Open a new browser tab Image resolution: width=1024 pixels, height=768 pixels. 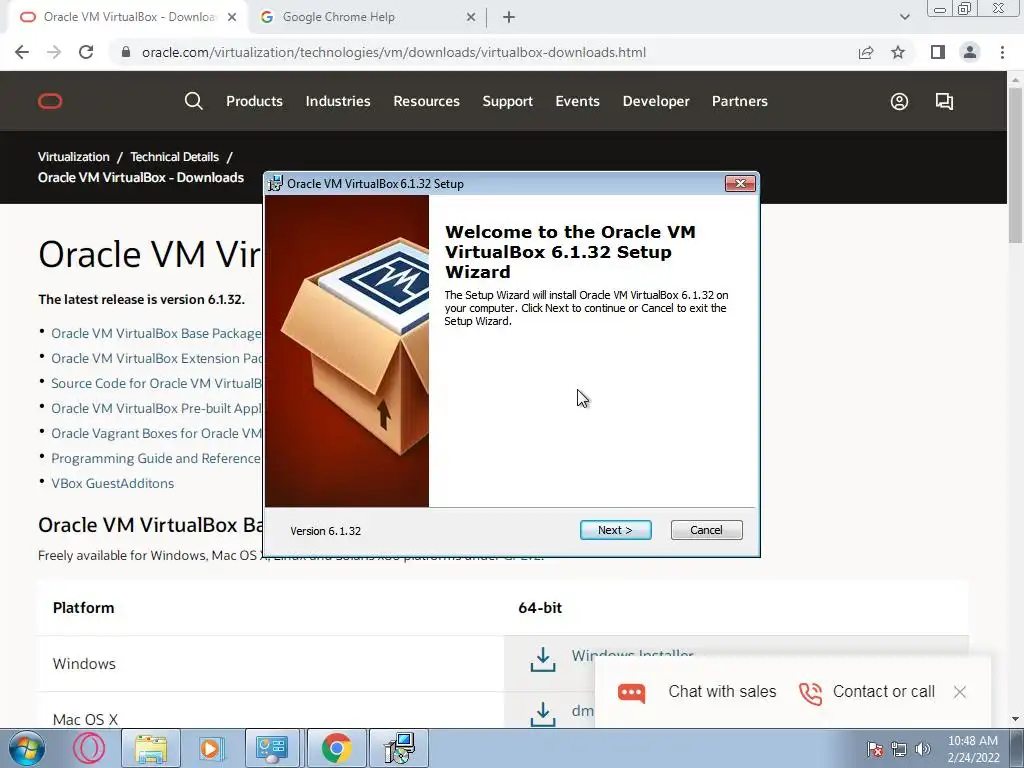[509, 17]
